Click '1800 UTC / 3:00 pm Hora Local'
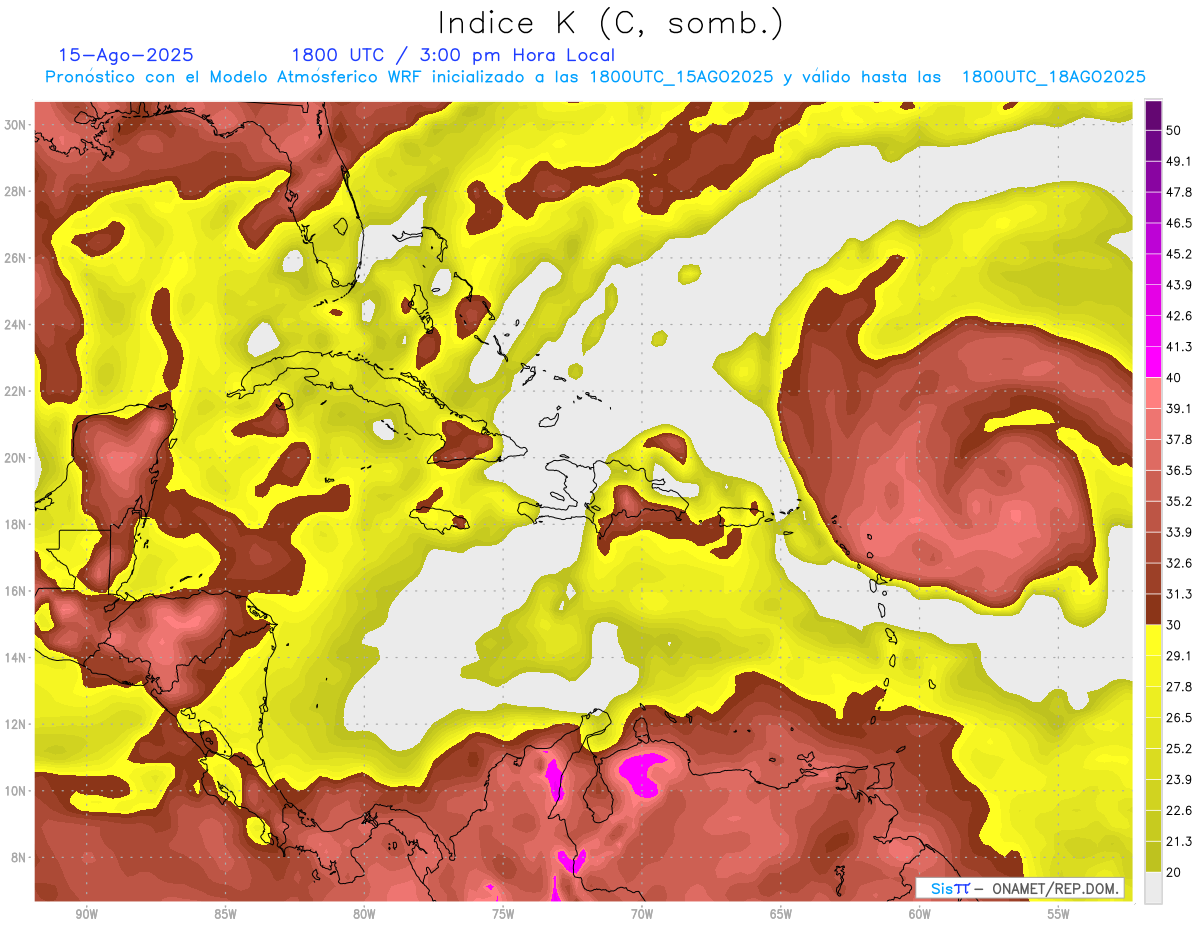 (x=453, y=55)
